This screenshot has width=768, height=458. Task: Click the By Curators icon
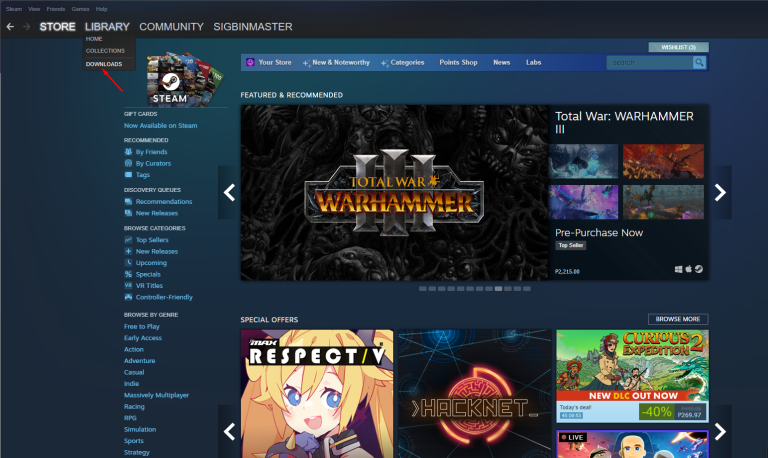128,163
